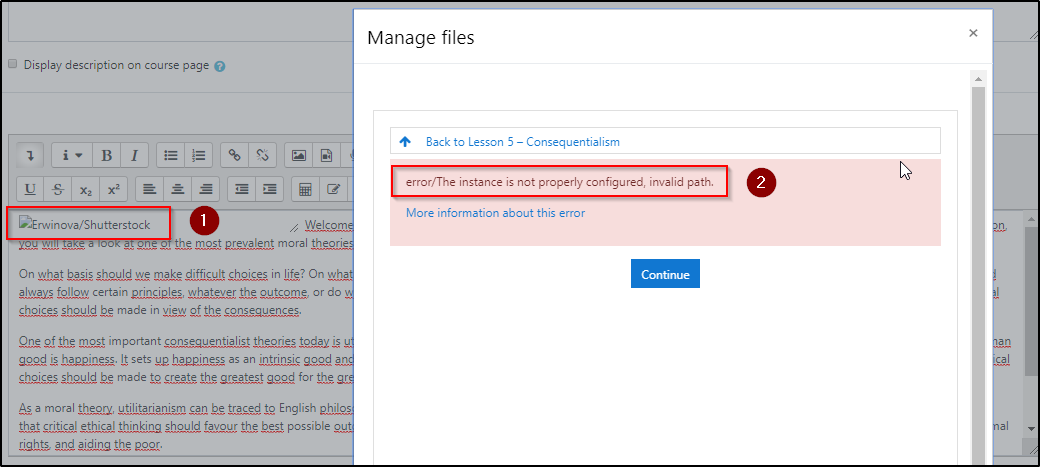Close the Manage files dialog
1040x467 pixels.
(973, 33)
